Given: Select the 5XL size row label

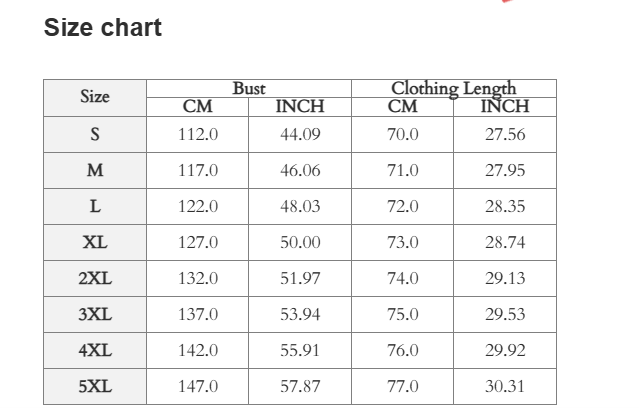Looking at the screenshot, I should click(x=95, y=387).
